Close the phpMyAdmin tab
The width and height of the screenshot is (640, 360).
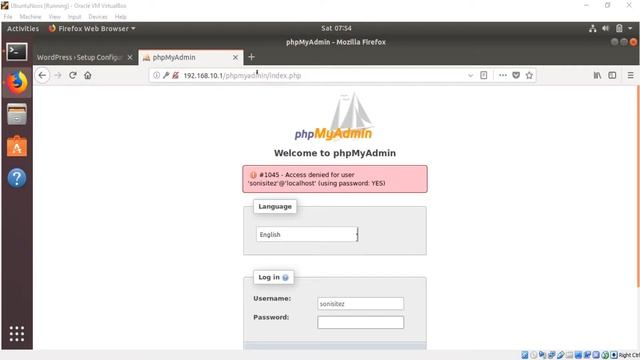[x=236, y=58]
